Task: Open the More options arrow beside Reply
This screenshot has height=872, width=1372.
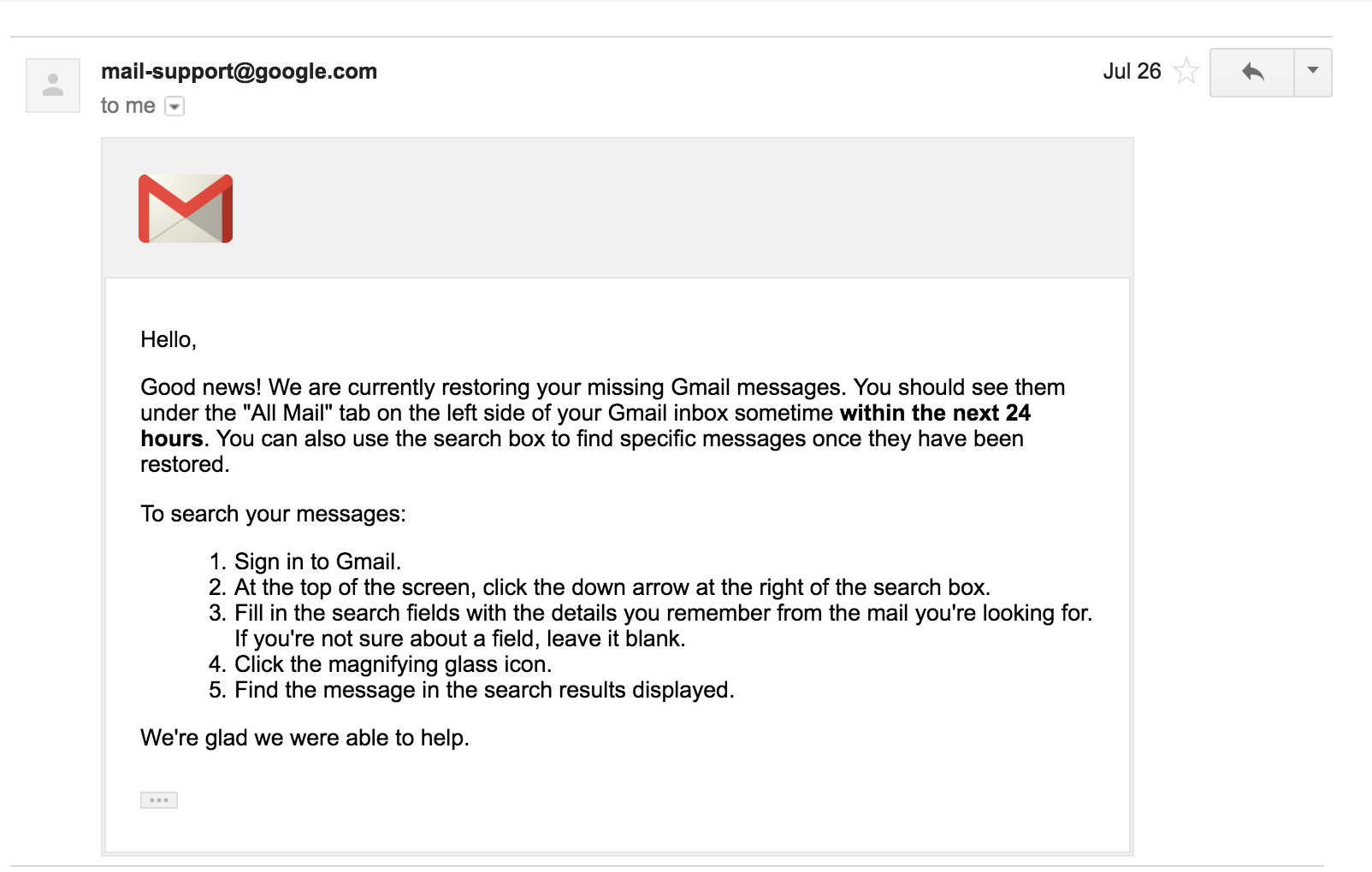Action: (1313, 72)
